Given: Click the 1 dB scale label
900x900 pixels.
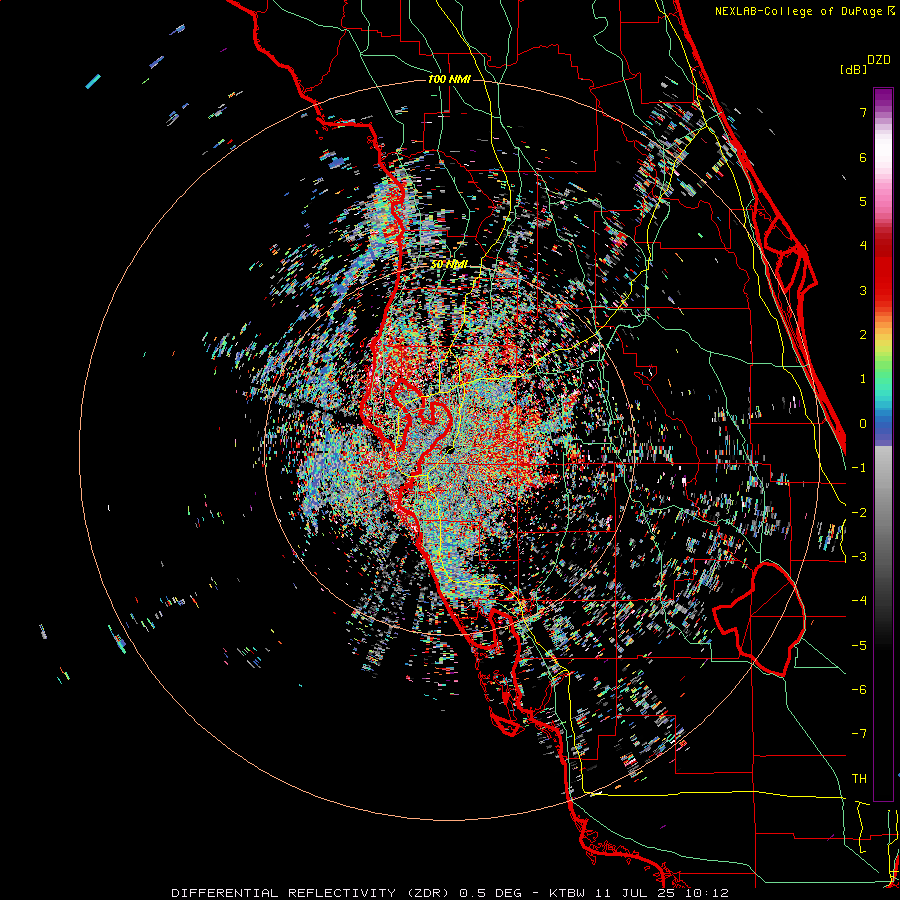Looking at the screenshot, I should point(863,379).
